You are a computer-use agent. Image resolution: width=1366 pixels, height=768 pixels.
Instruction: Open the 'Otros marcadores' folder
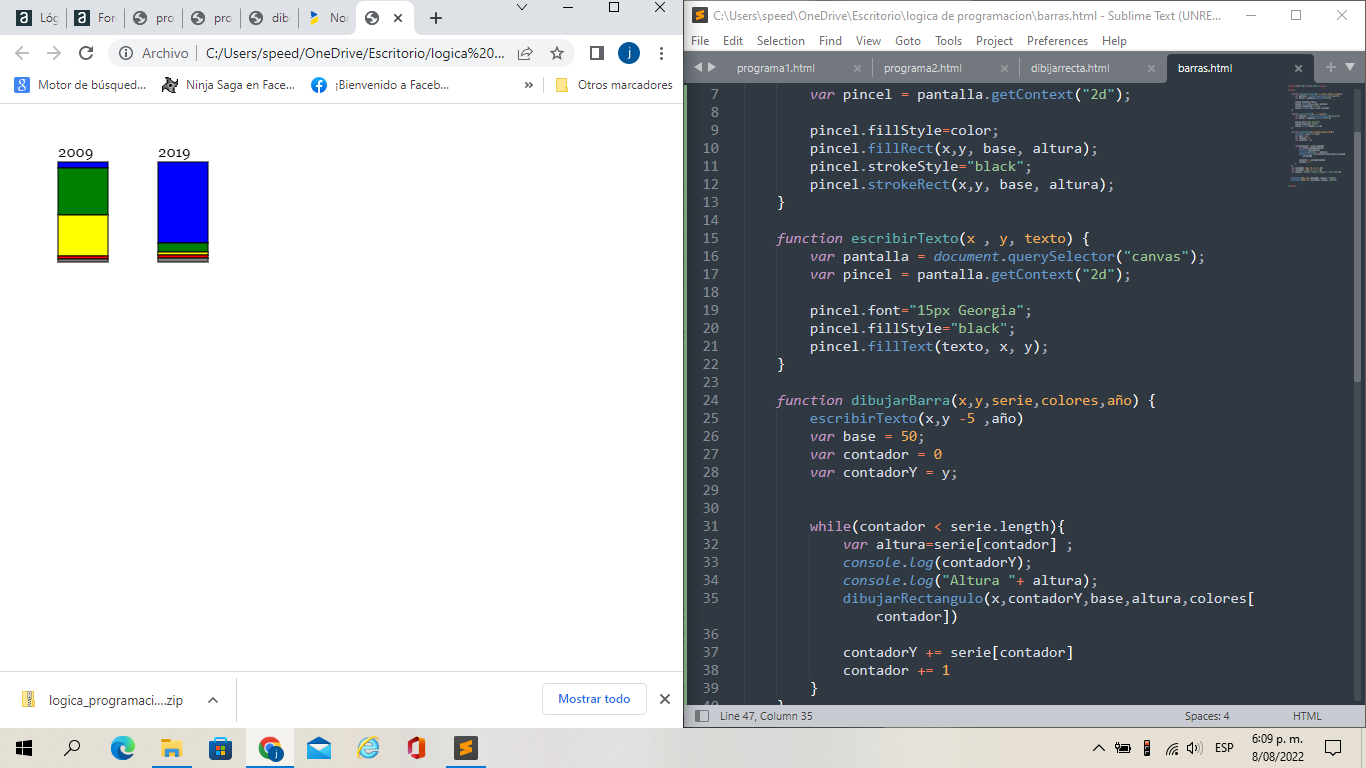pos(614,85)
